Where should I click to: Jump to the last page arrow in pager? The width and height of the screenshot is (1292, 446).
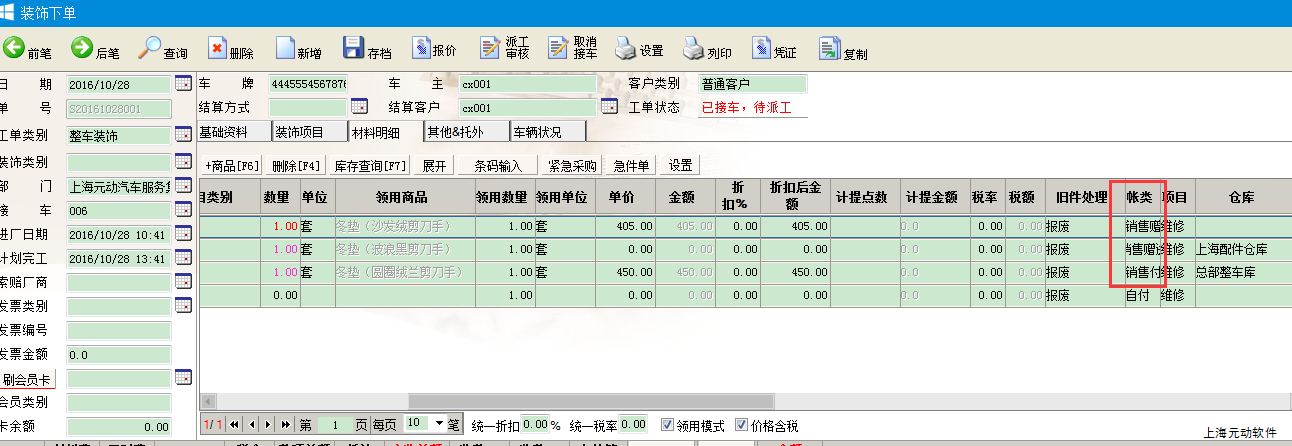point(286,425)
